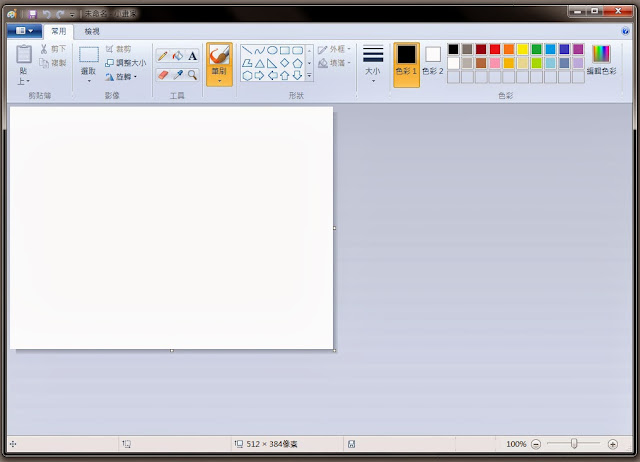Click the Paste clipboard icon
The height and width of the screenshot is (462, 640).
(24, 54)
